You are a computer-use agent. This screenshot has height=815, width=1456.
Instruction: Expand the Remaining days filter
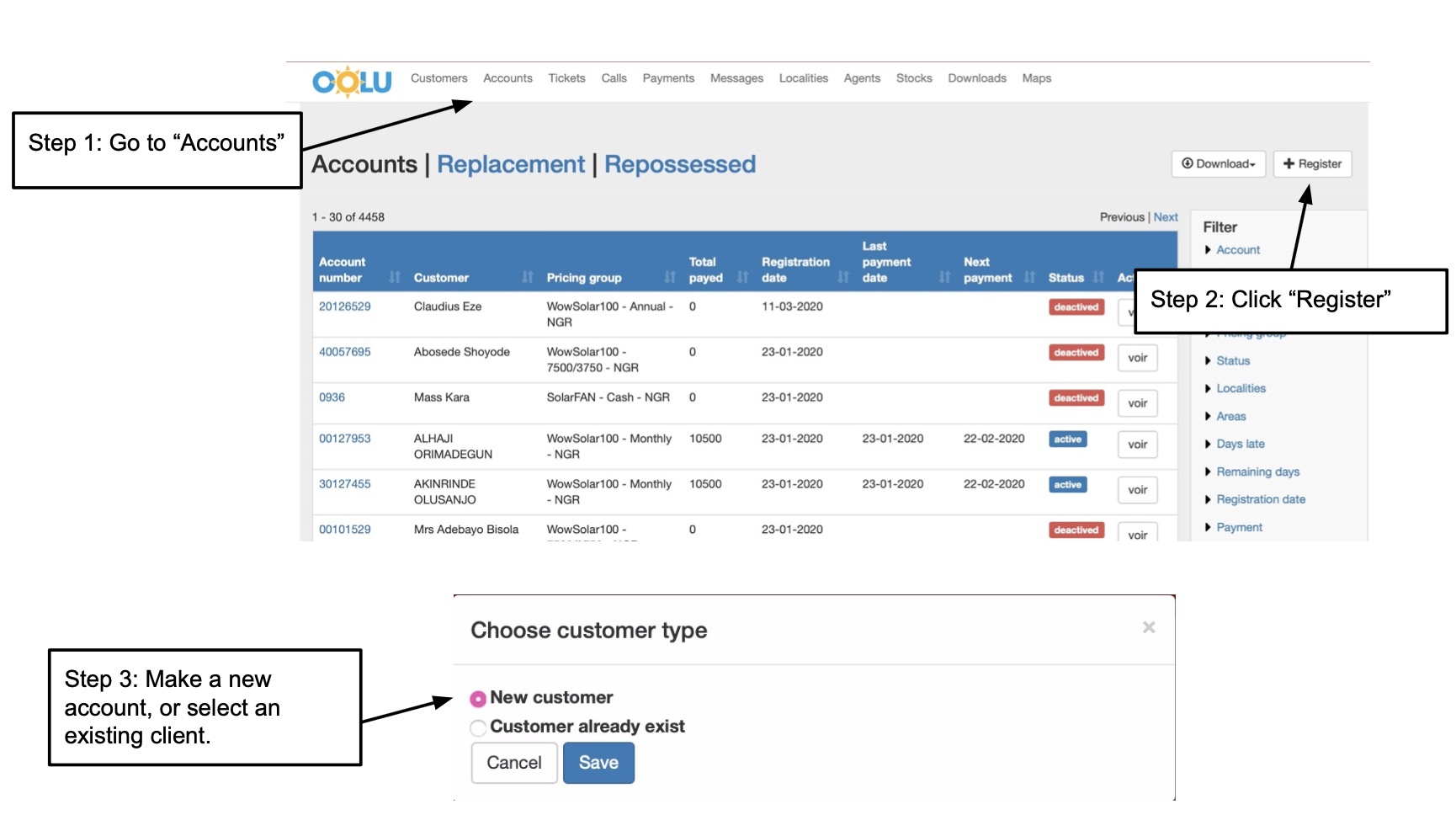pyautogui.click(x=1257, y=471)
